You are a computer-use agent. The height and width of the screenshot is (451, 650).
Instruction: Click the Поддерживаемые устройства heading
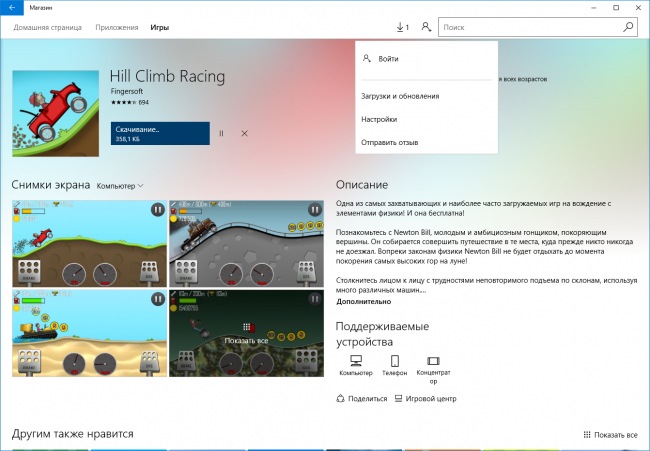point(382,334)
